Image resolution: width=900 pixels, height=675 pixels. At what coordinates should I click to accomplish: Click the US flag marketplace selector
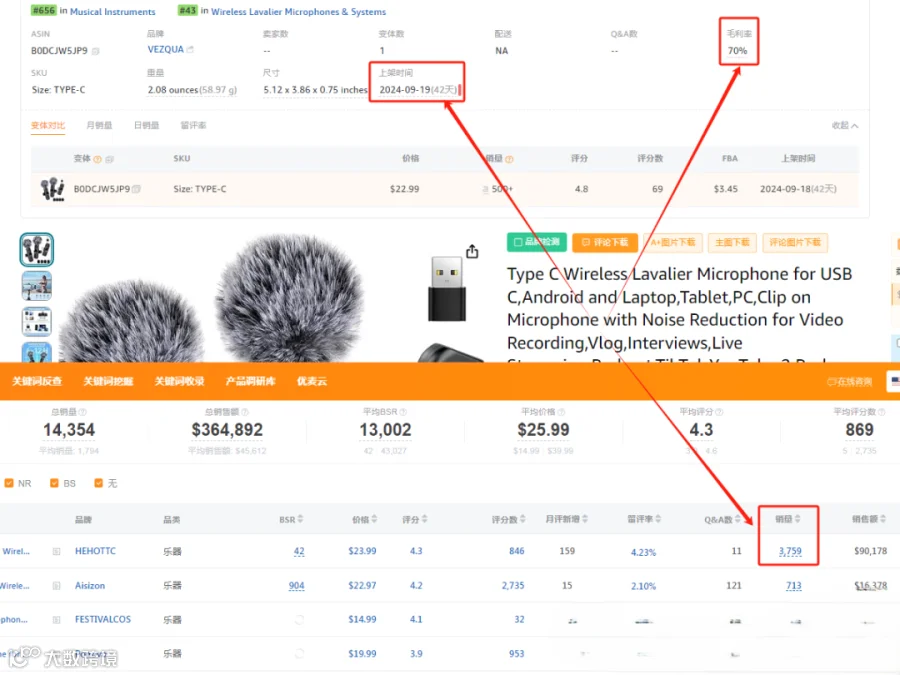pyautogui.click(x=894, y=382)
